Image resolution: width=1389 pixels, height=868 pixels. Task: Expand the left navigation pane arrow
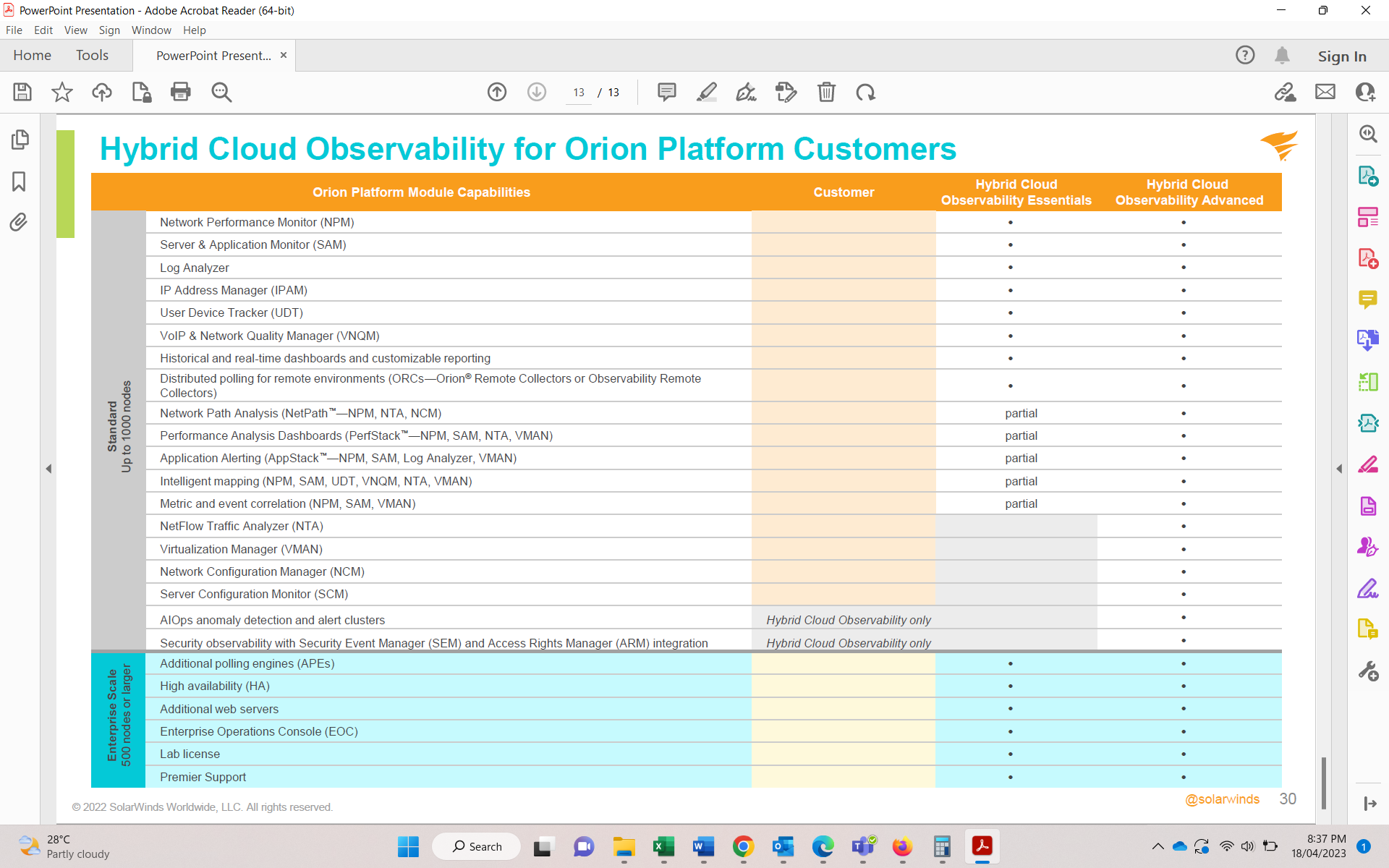point(48,469)
